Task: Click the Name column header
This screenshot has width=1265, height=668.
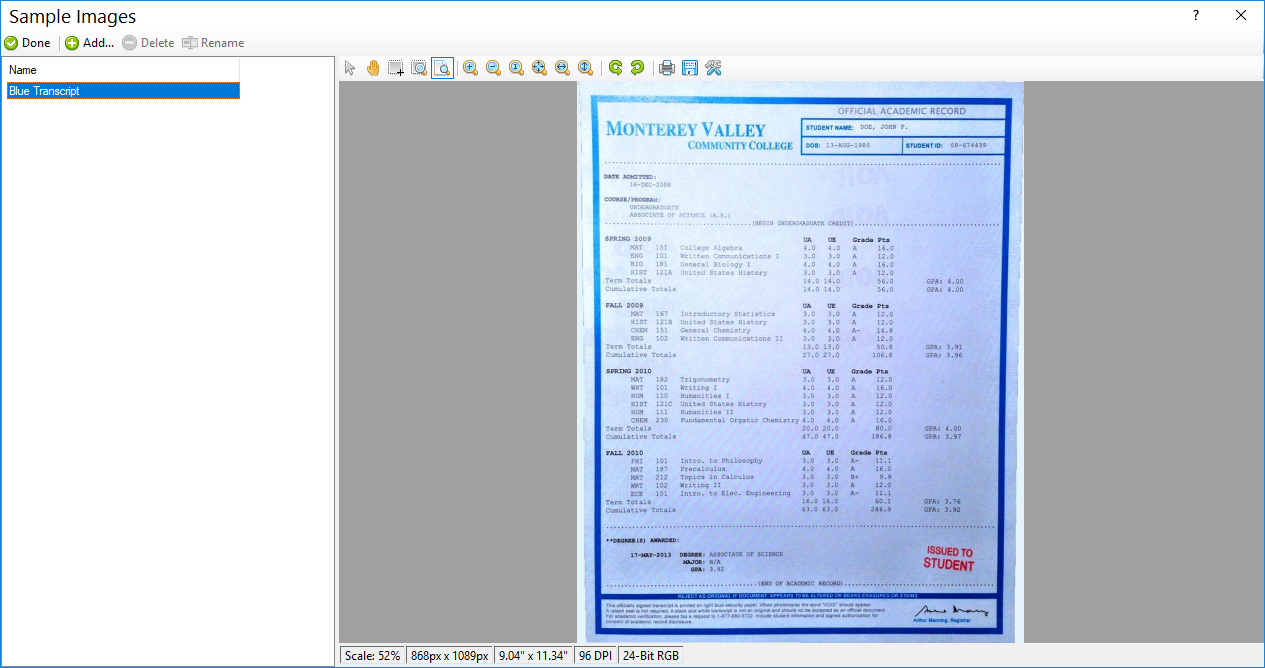Action: [x=122, y=70]
